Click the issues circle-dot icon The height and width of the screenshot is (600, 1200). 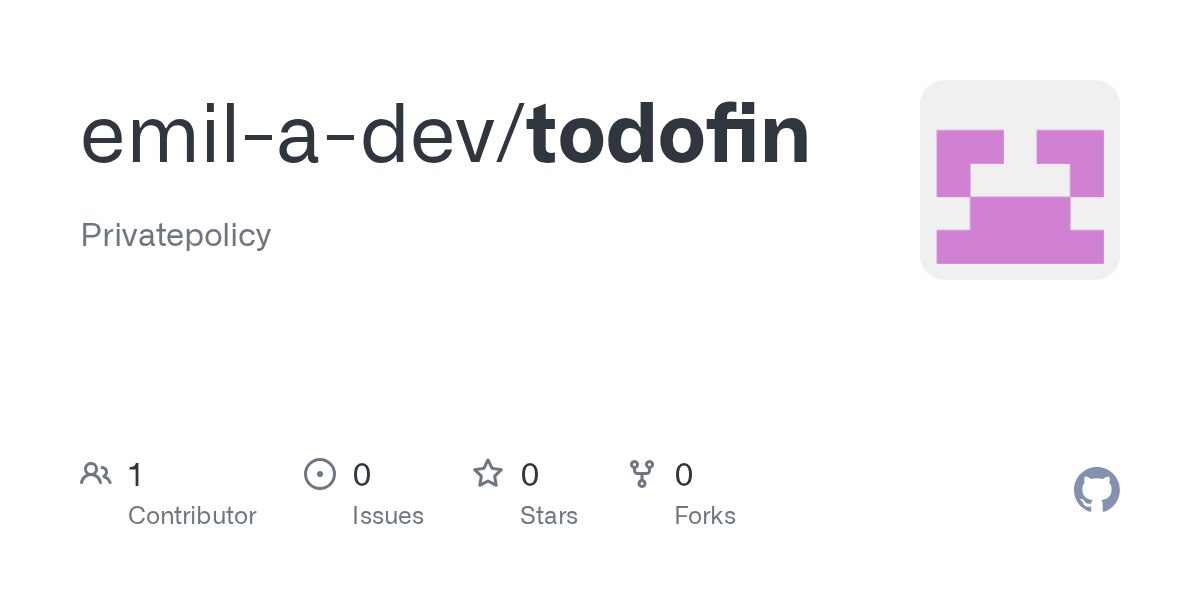319,473
